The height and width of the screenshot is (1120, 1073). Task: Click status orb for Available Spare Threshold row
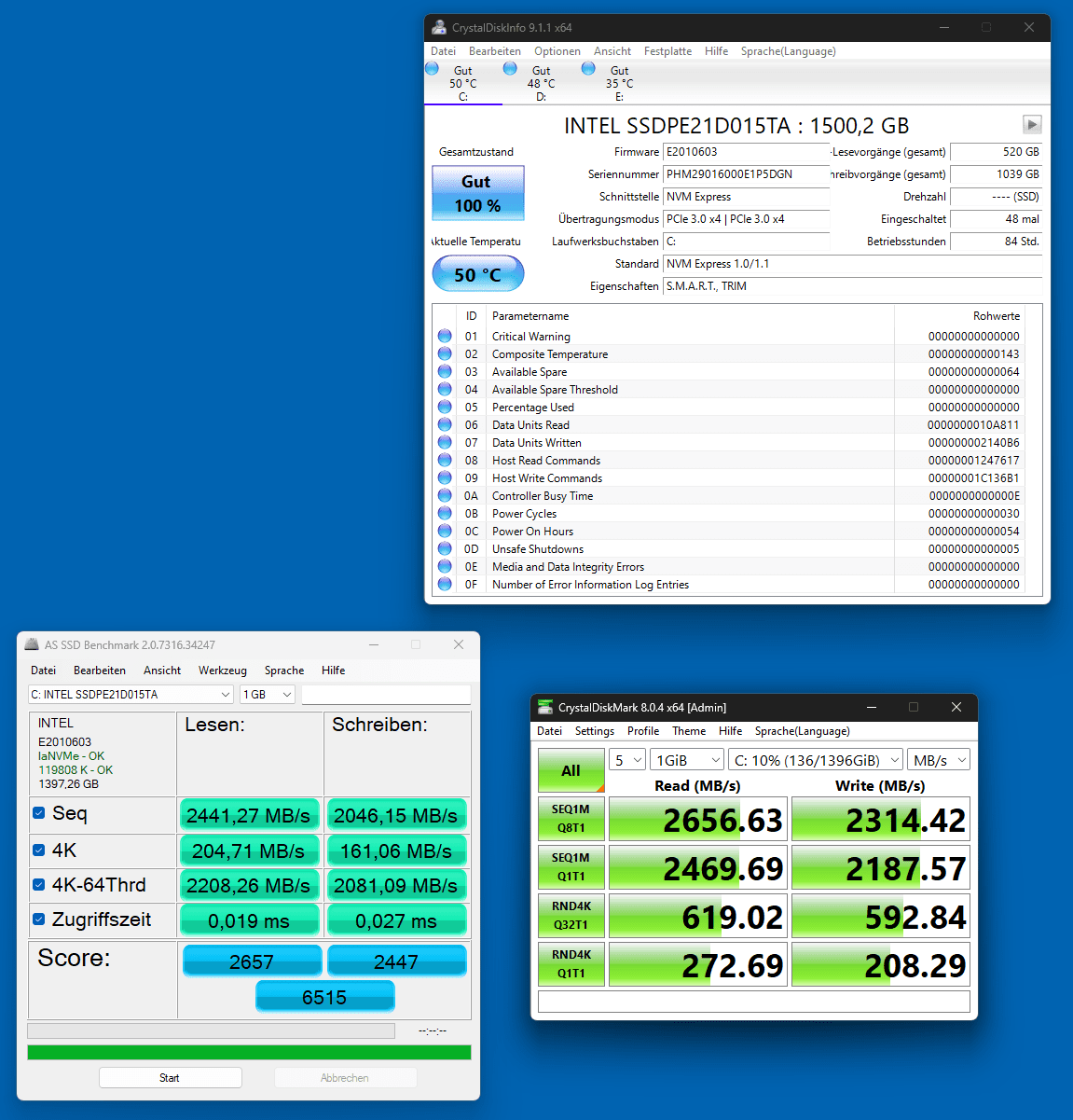tap(445, 389)
